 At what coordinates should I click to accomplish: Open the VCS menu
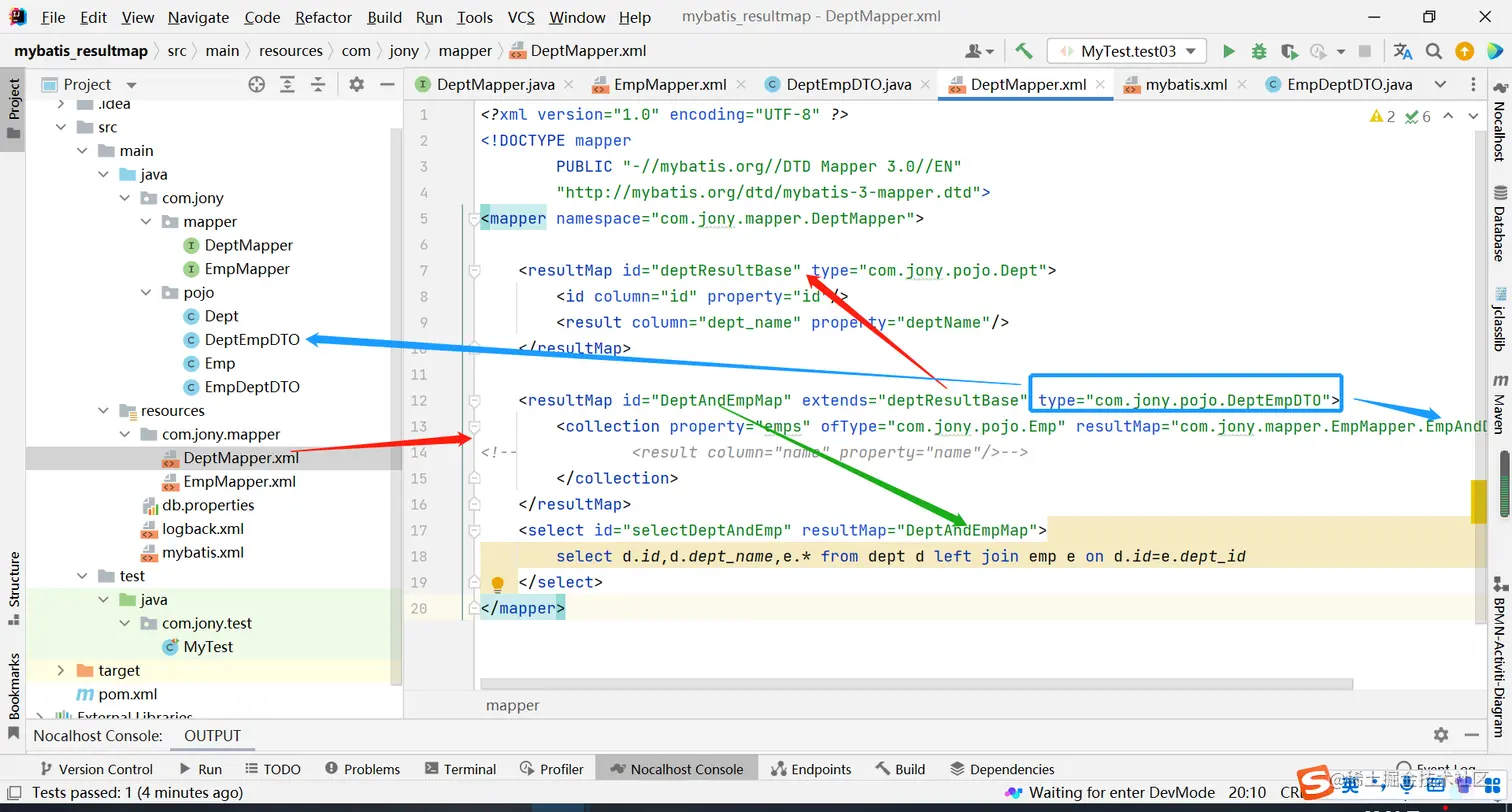pyautogui.click(x=521, y=17)
